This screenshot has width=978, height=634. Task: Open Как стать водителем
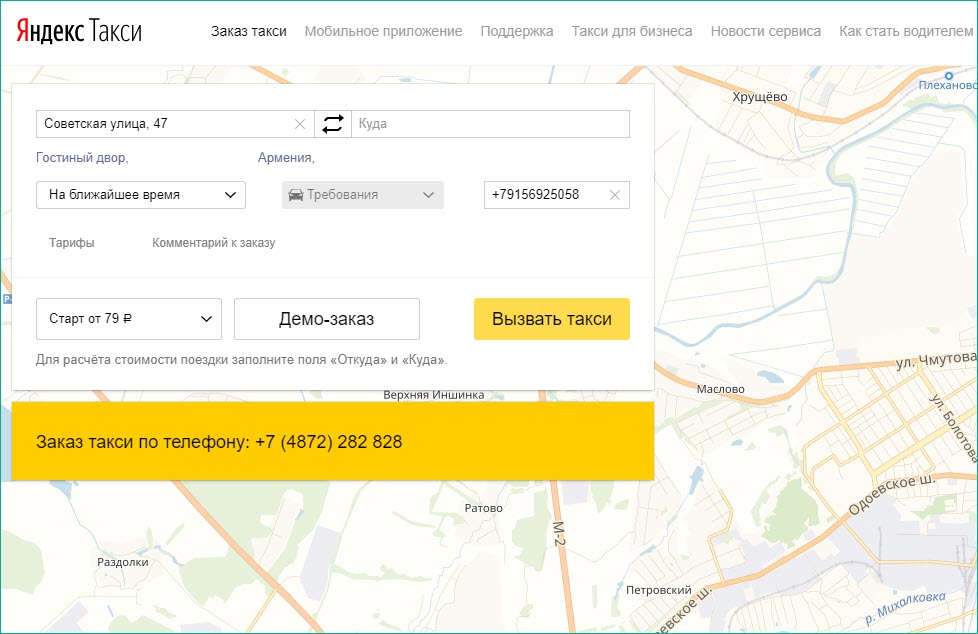tap(906, 31)
